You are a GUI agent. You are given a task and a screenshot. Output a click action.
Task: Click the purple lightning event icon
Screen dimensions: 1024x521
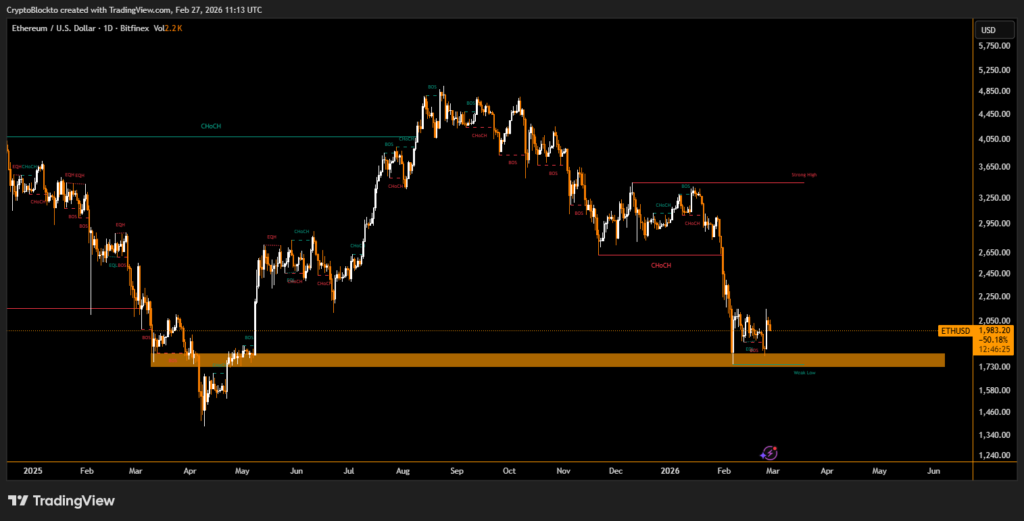point(770,453)
